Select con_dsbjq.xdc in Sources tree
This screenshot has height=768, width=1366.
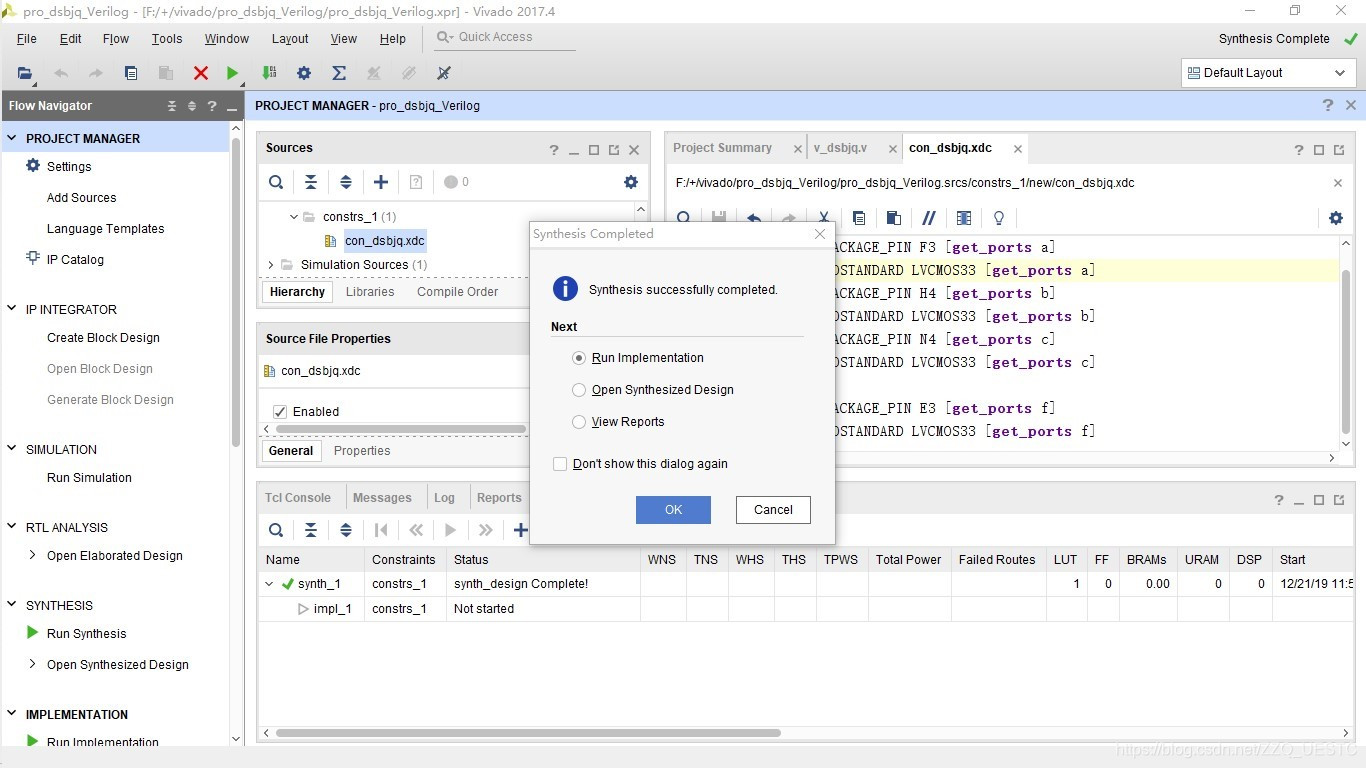coord(385,241)
